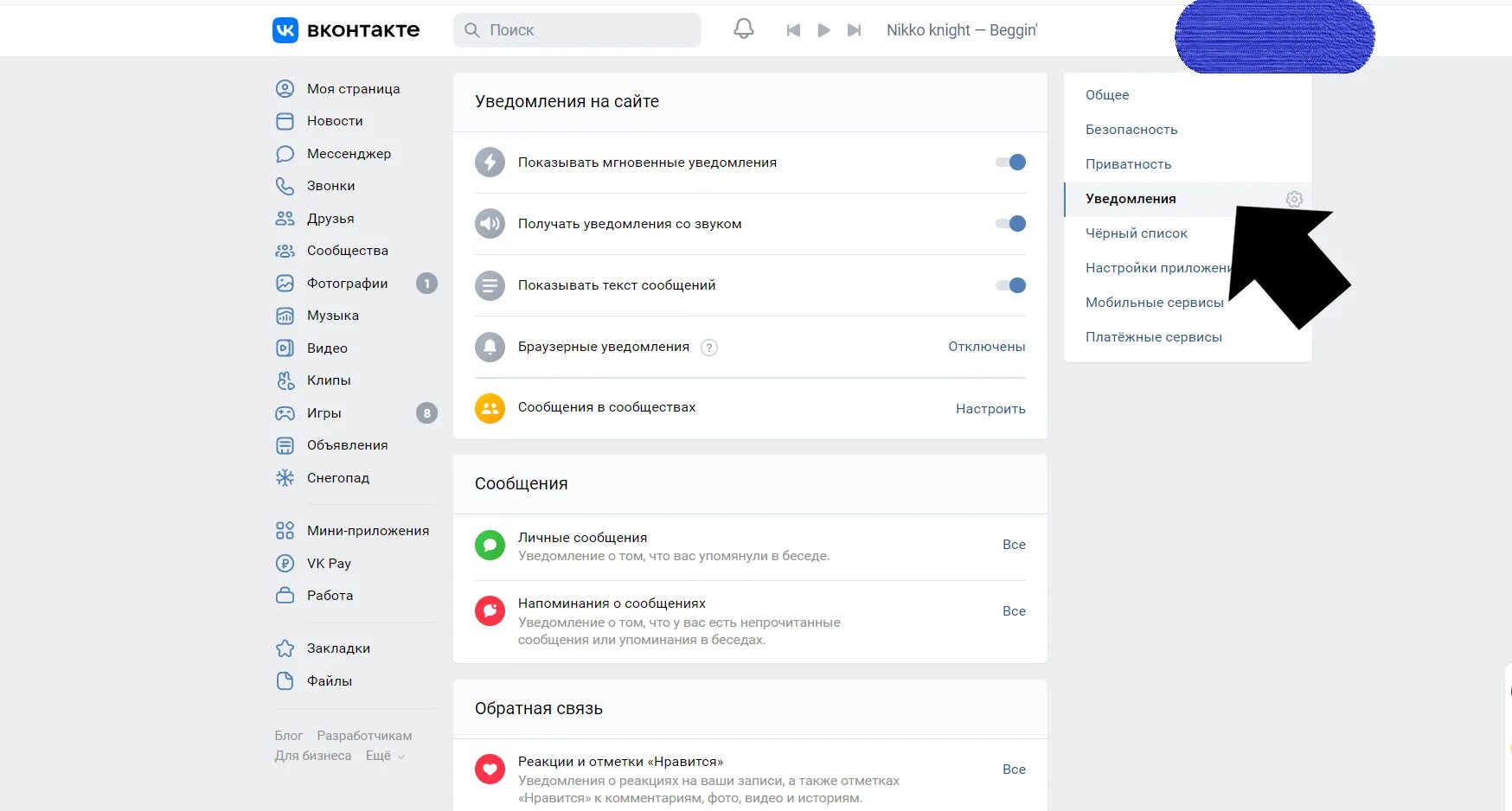Open Клипы clips icon

[x=285, y=380]
